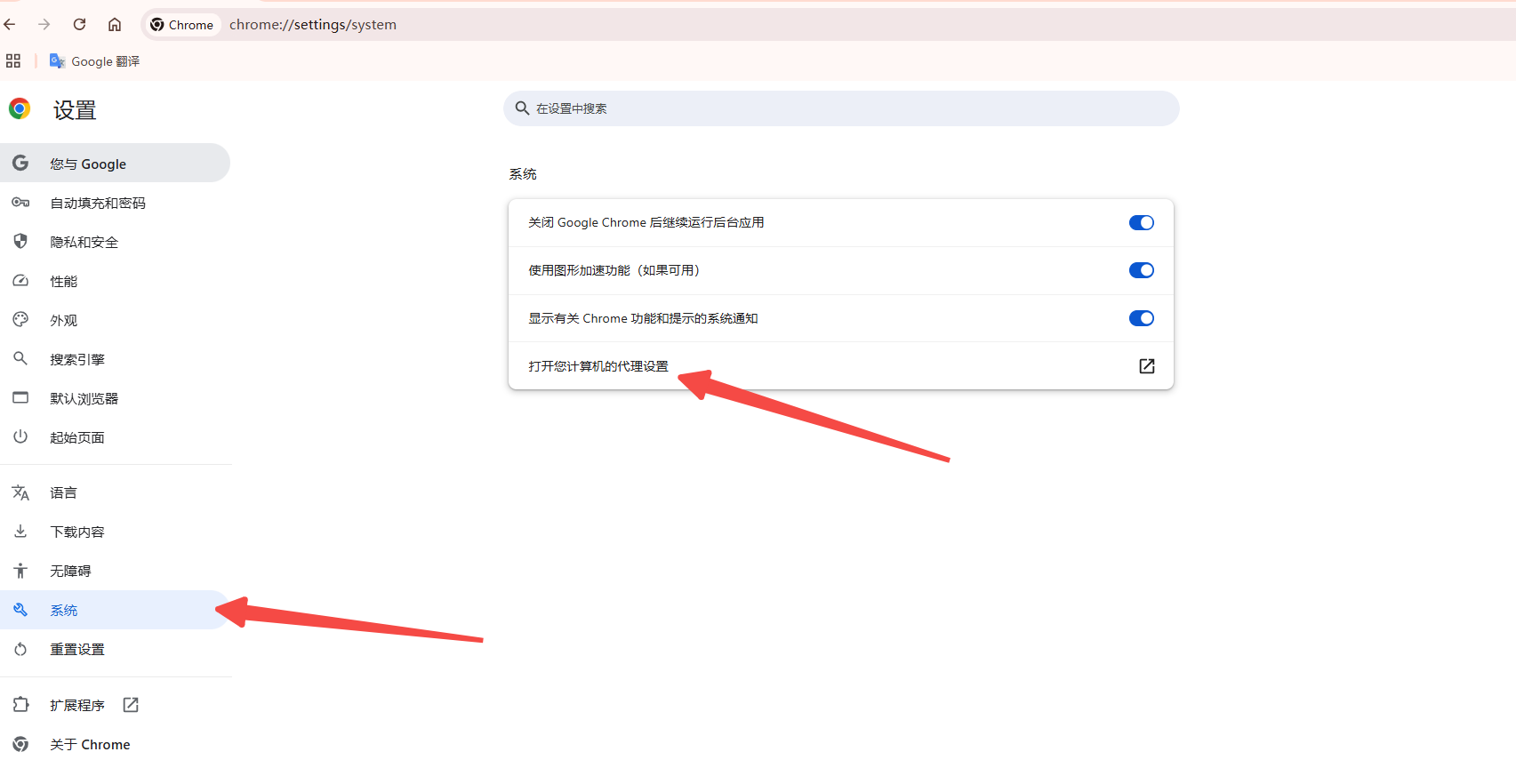Click the open-proxy-settings external link icon
This screenshot has width=1516, height=784.
click(x=1146, y=366)
